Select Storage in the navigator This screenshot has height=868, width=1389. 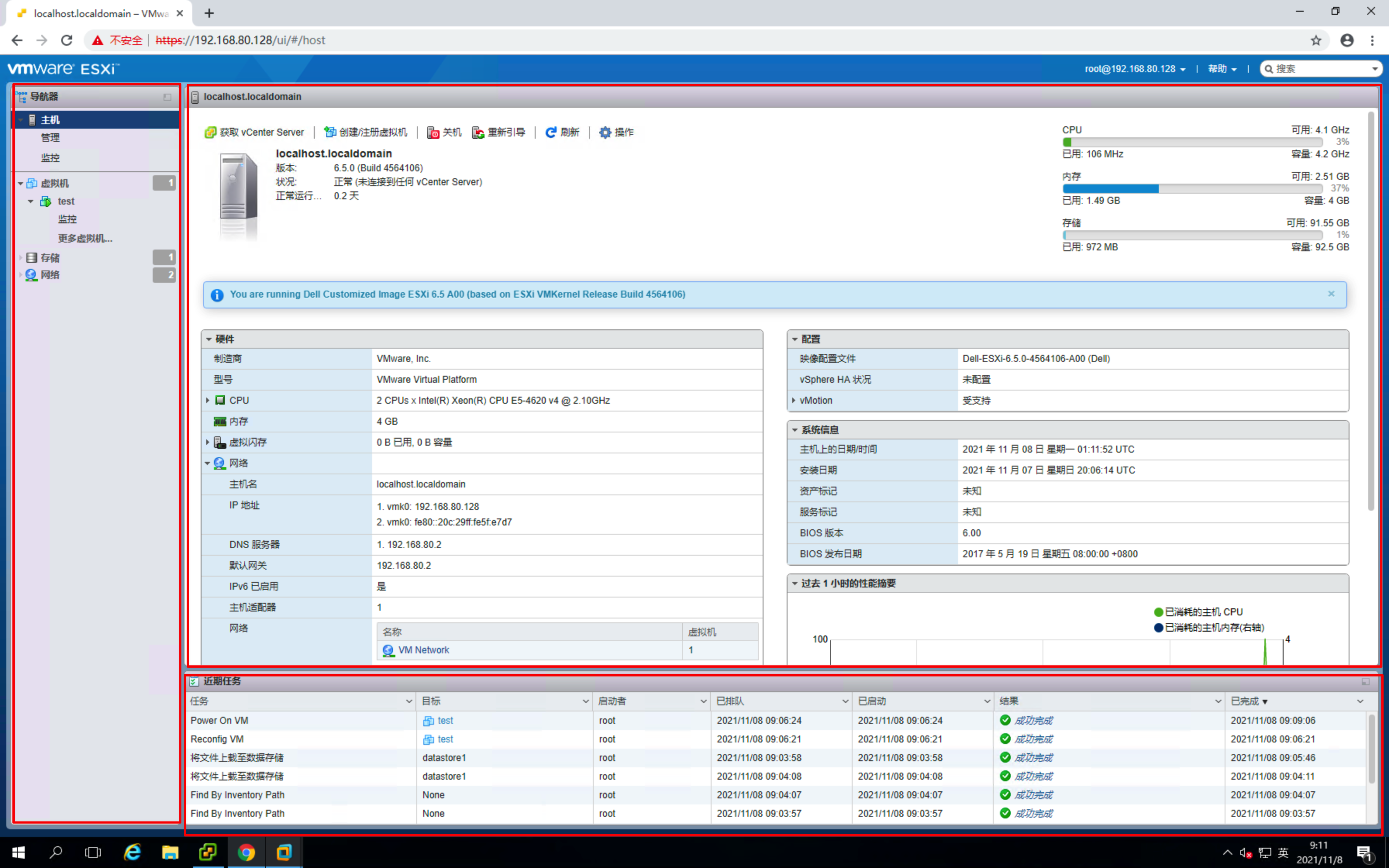coord(50,258)
